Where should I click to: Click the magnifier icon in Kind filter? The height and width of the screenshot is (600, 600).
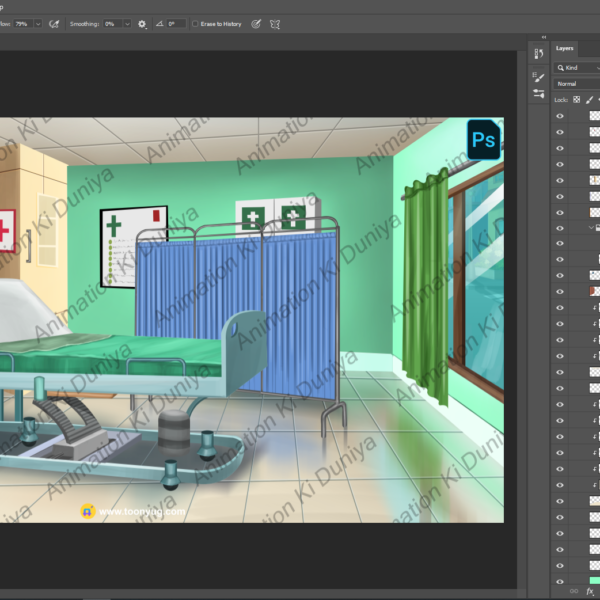pyautogui.click(x=561, y=68)
